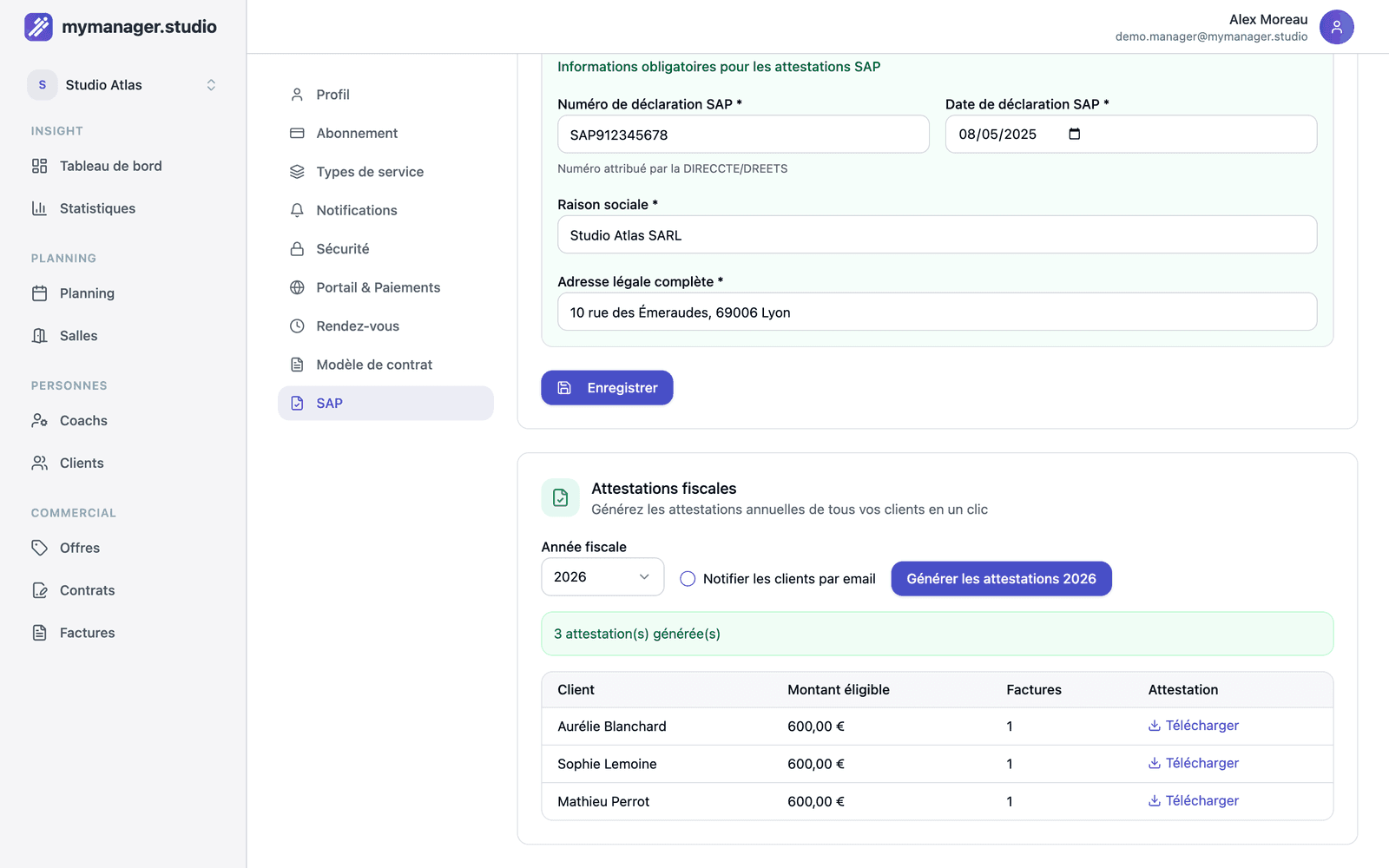Click the Tableau de bord grid icon
1389x868 pixels.
(x=39, y=166)
